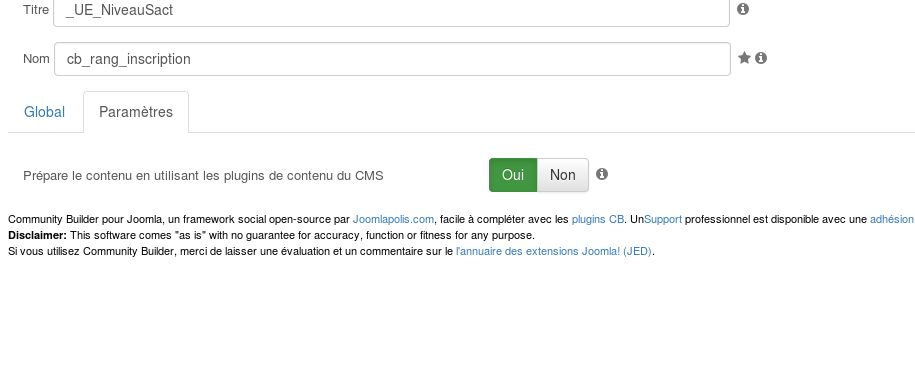Open the Joomlapolis.com link
The image size is (915, 378).
point(393,219)
